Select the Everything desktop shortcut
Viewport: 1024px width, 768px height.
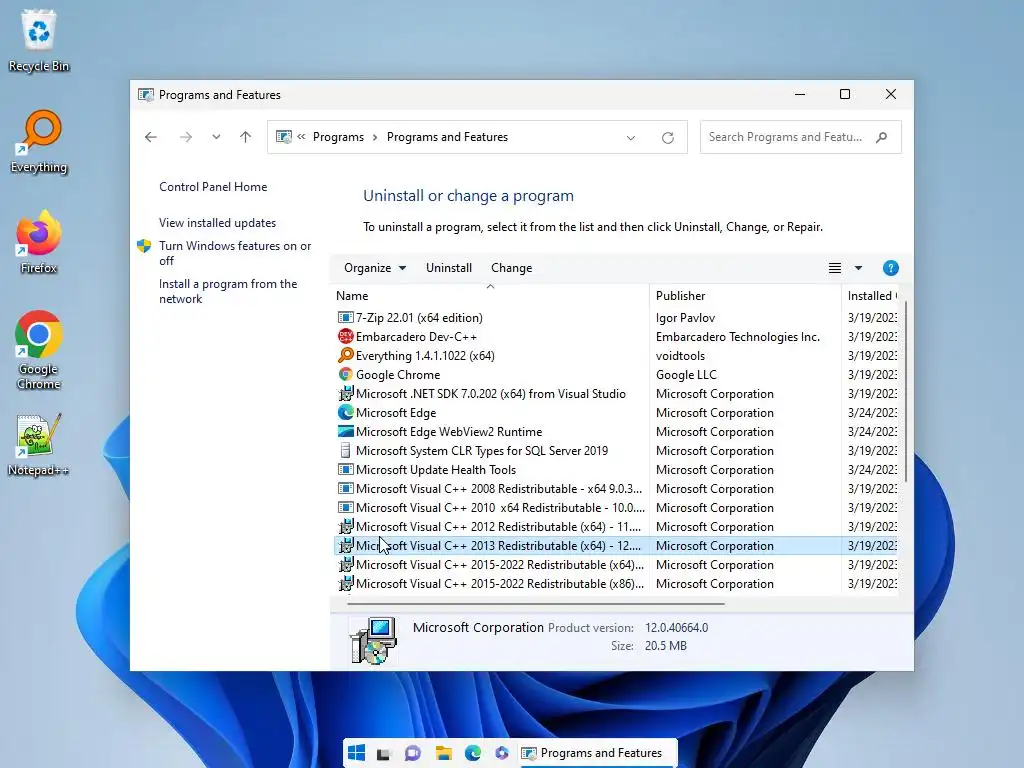click(x=39, y=142)
